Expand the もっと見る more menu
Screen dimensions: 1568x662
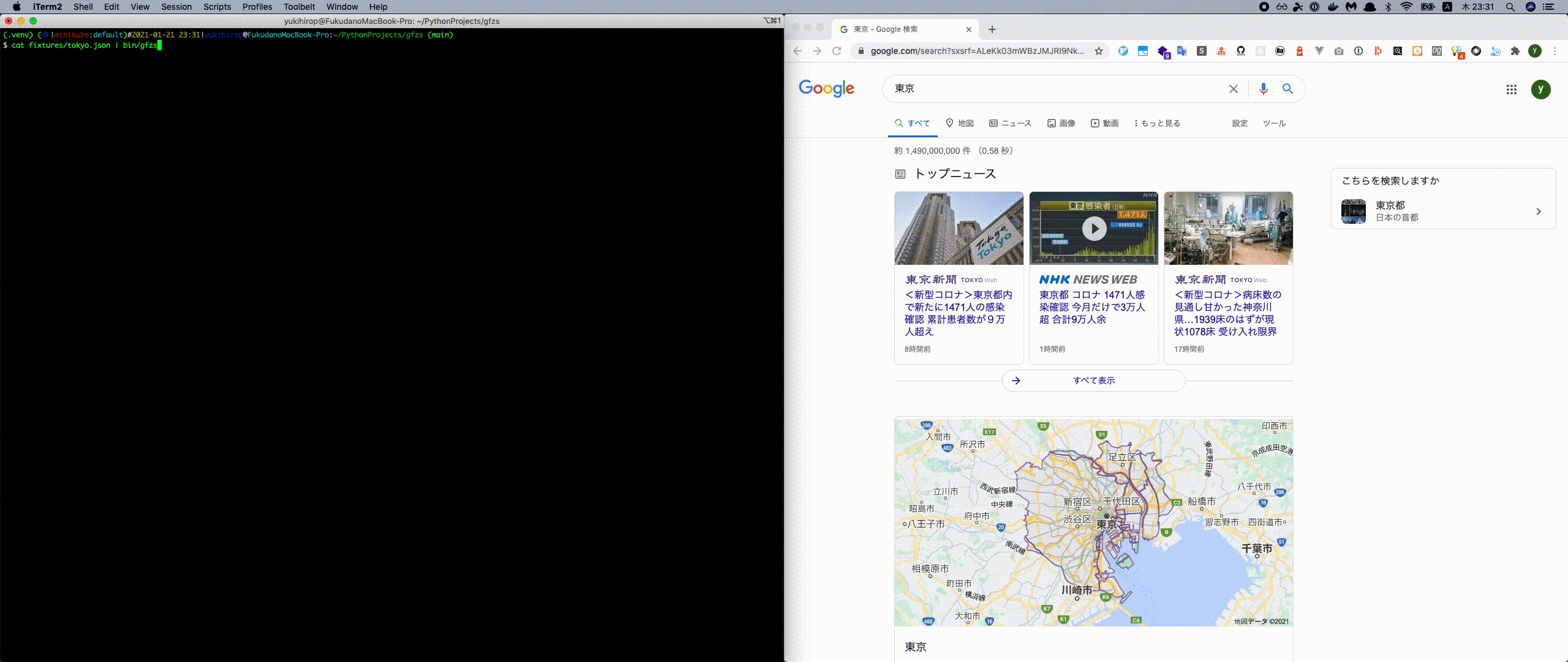coord(1157,123)
